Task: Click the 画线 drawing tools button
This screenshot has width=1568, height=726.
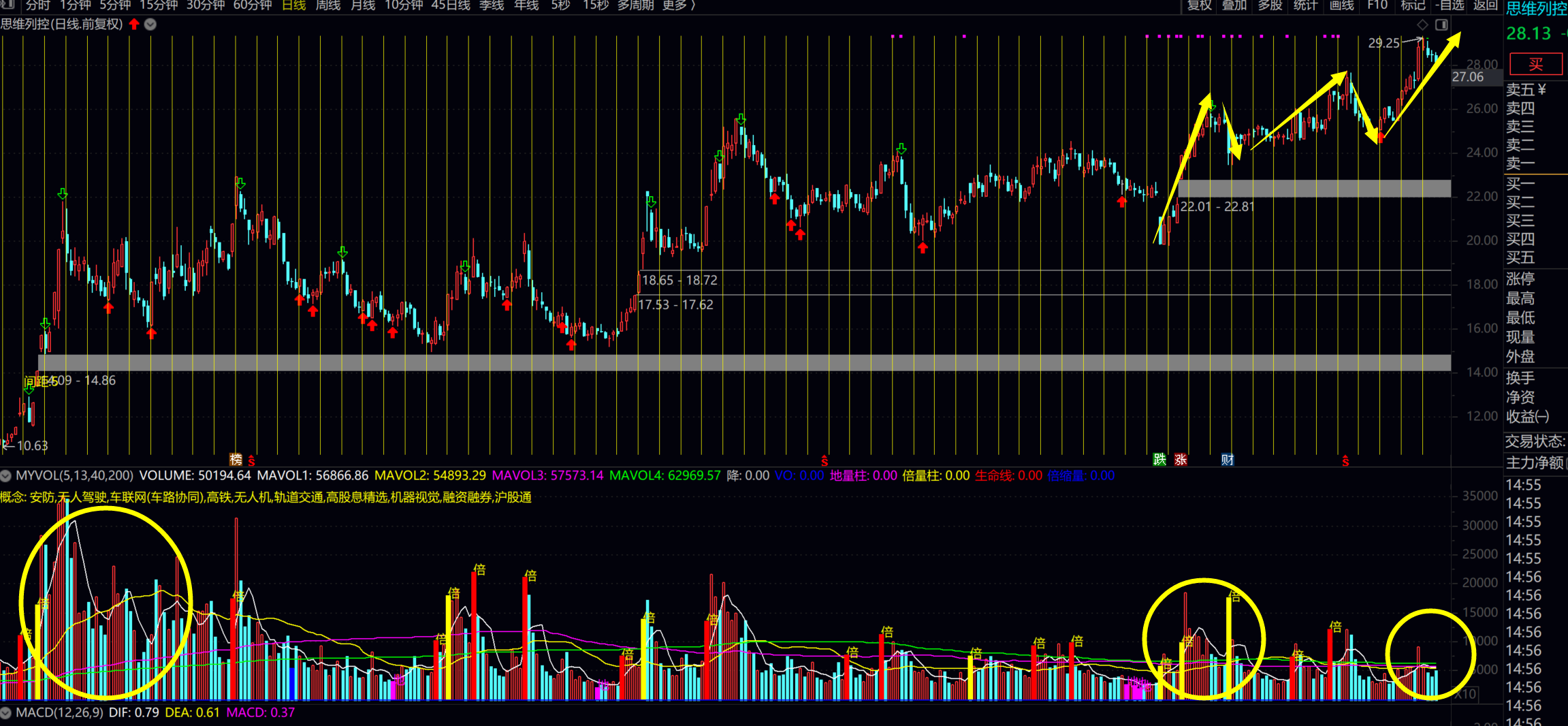Action: 1341,5
